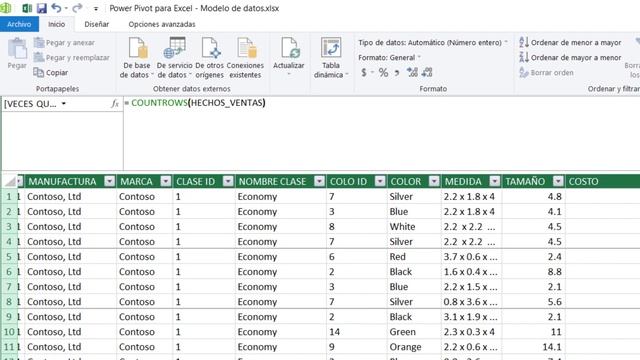Select row header 5
Image resolution: width=640 pixels, height=360 pixels.
point(9,257)
